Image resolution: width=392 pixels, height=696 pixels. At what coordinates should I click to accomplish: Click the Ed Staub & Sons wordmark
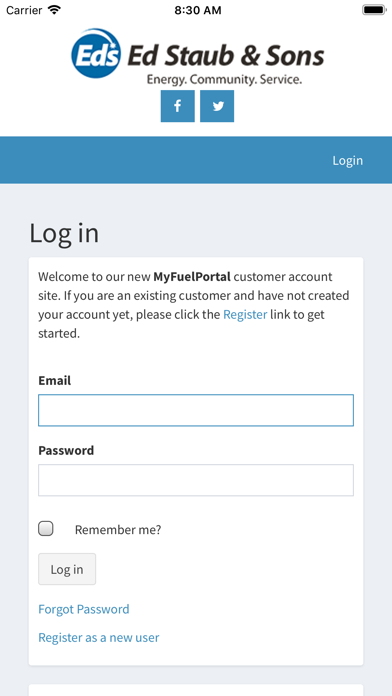(226, 56)
